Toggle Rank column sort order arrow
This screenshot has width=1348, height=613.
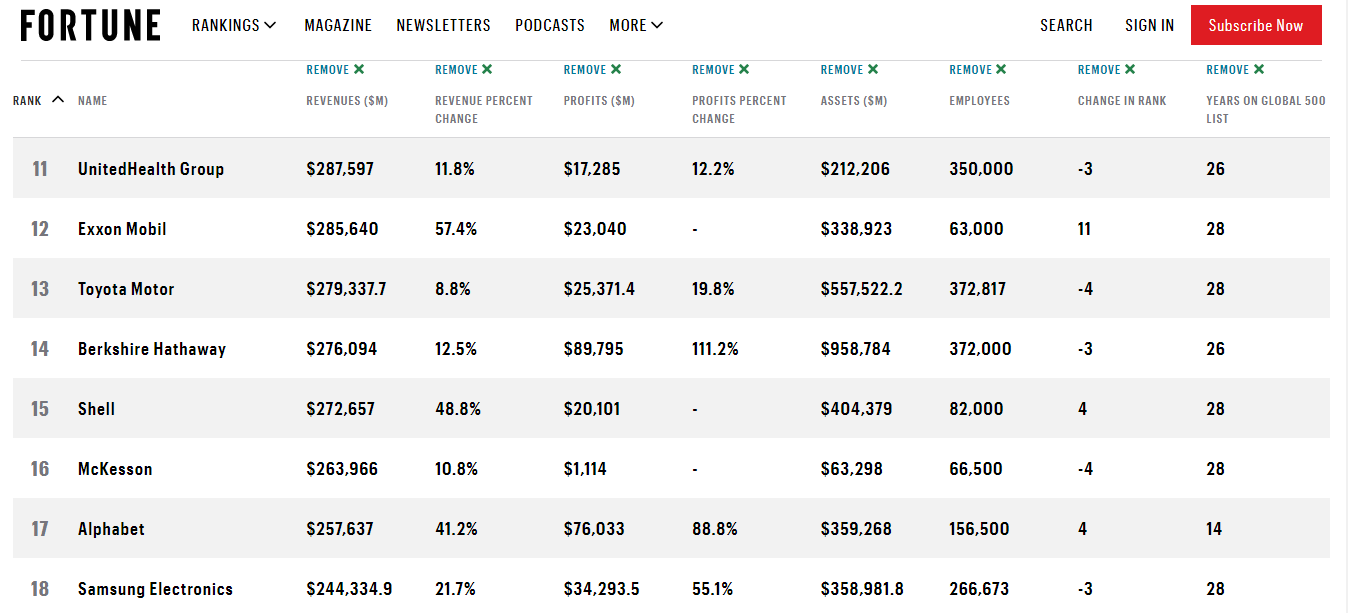click(58, 100)
